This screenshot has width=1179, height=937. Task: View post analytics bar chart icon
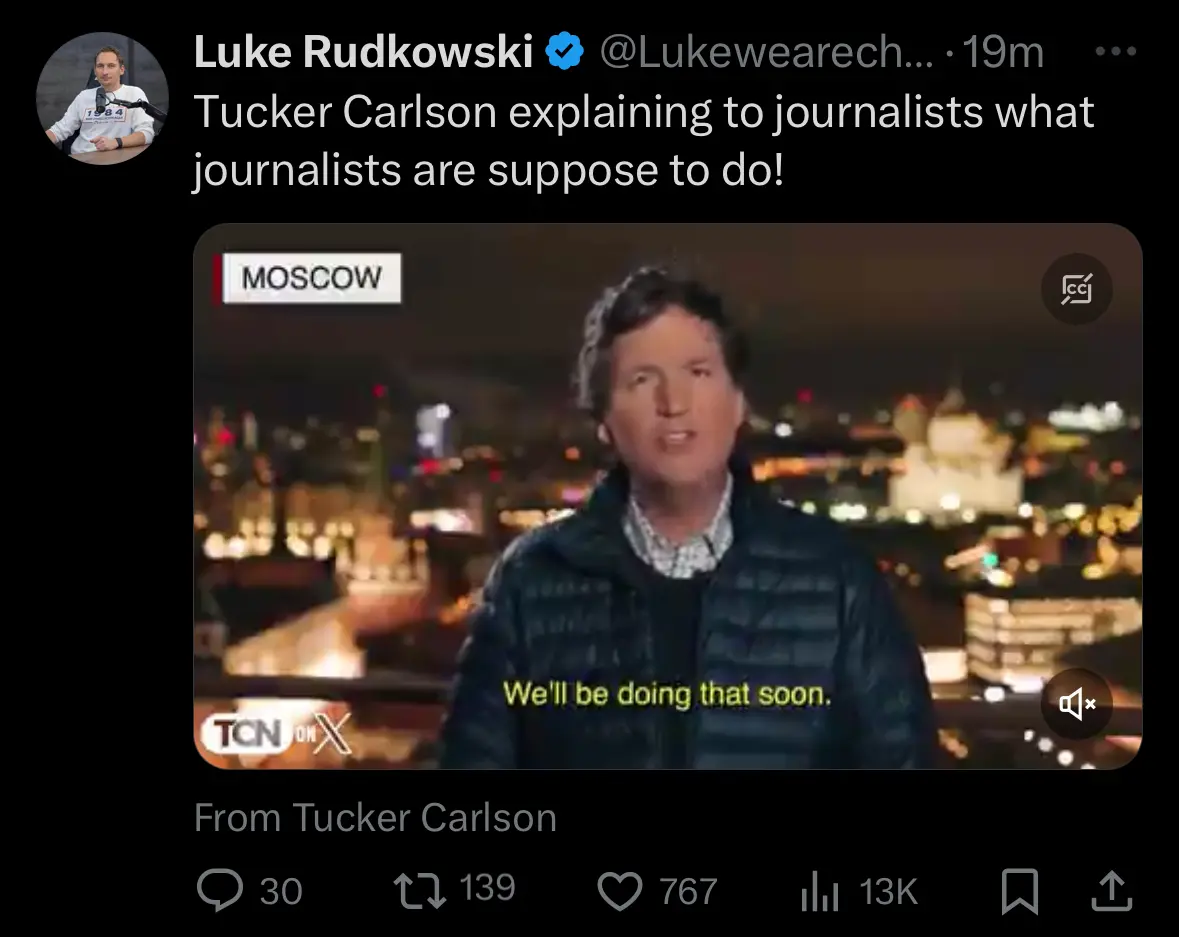pyautogui.click(x=820, y=891)
